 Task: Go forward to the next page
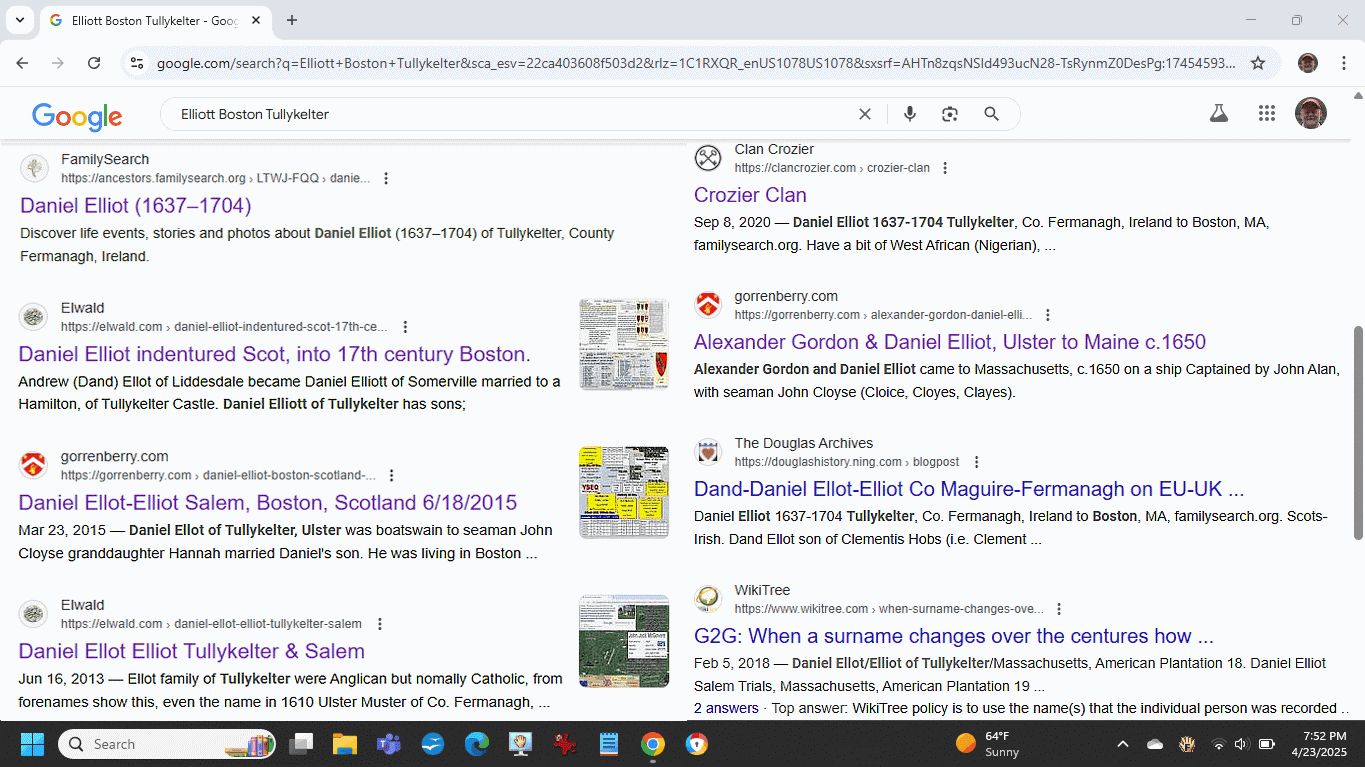(x=58, y=63)
